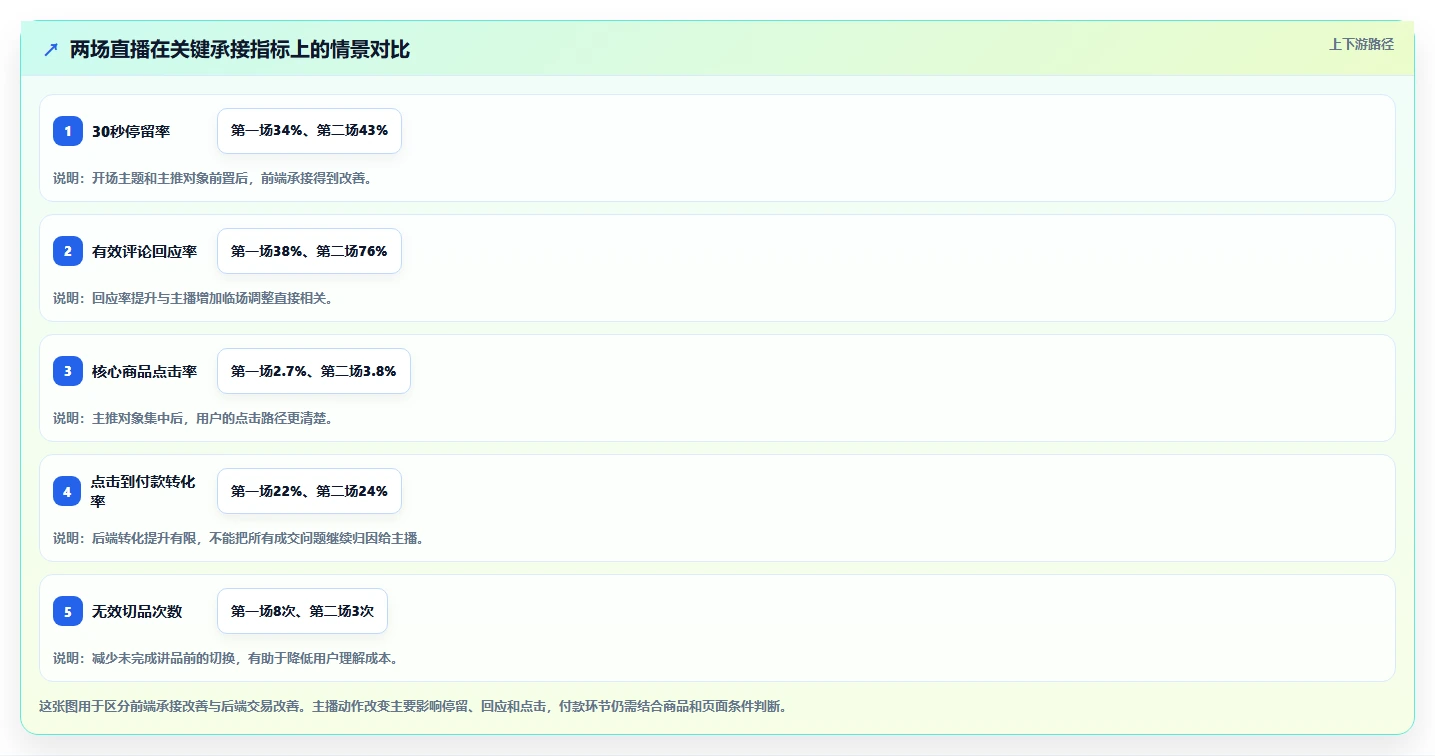Select the 30秒停留率 label
The image size is (1435, 756).
[x=131, y=131]
